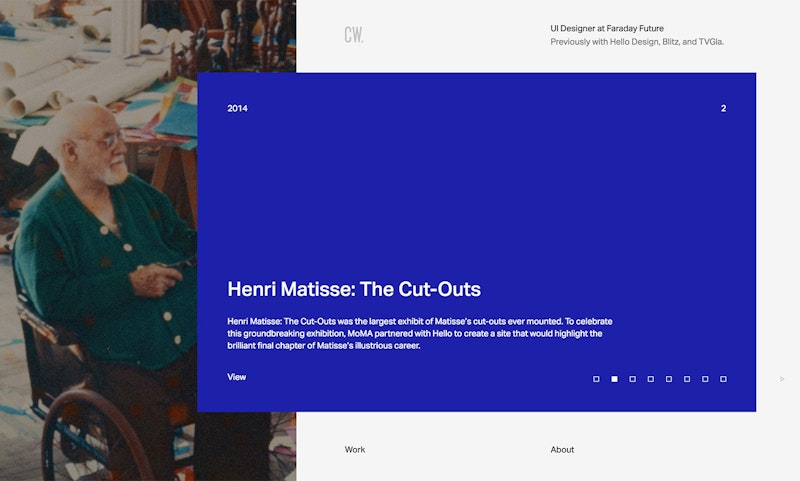Open the About page
This screenshot has height=481, width=800.
coord(562,449)
